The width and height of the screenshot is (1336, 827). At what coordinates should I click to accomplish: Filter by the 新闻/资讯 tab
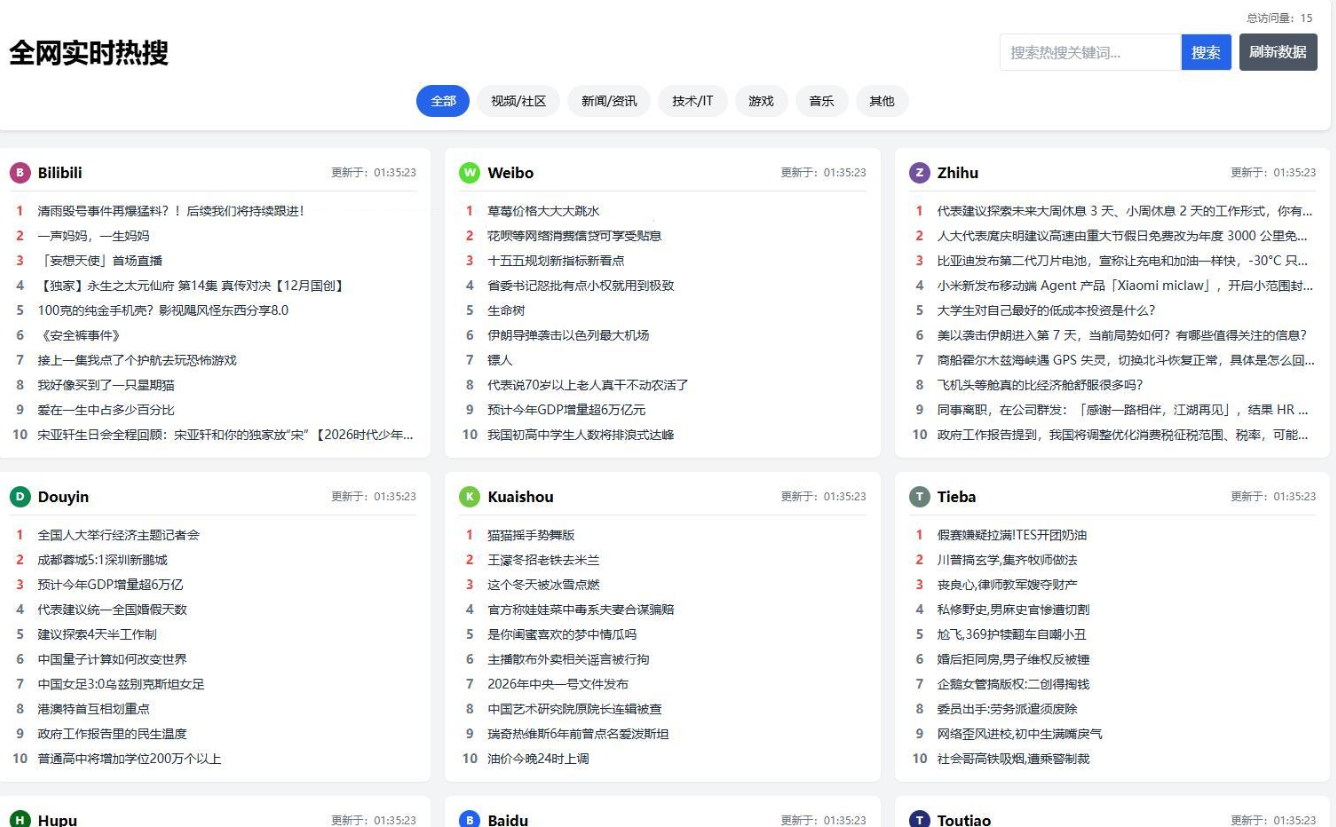click(x=609, y=101)
